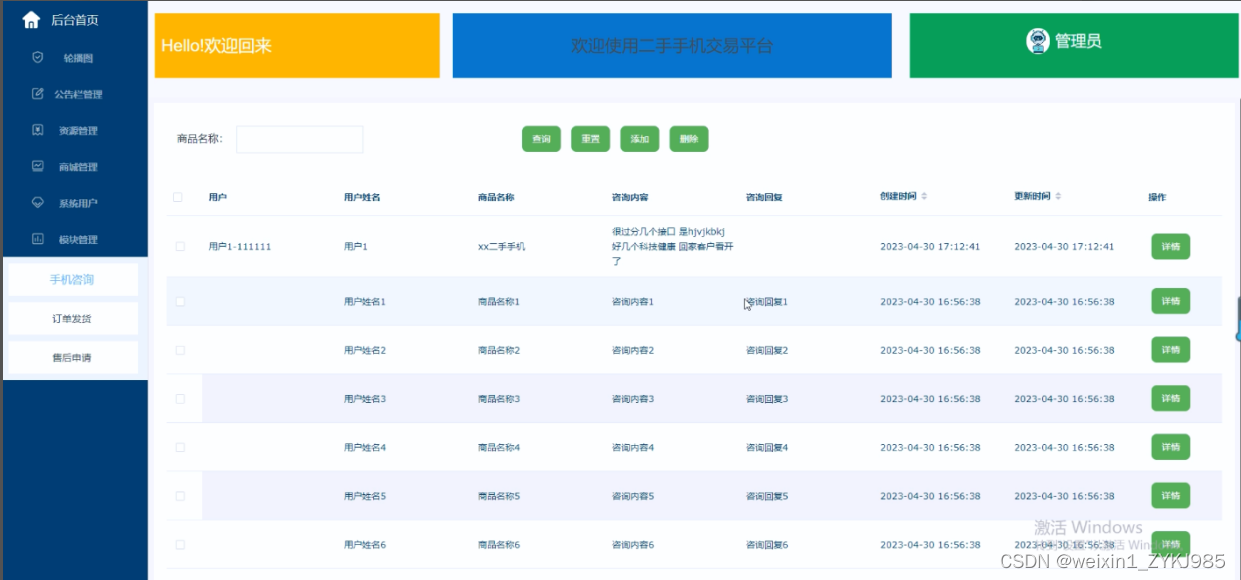The width and height of the screenshot is (1241, 580).
Task: Open 详情 for the 用户姓名2 row
Action: click(1171, 350)
